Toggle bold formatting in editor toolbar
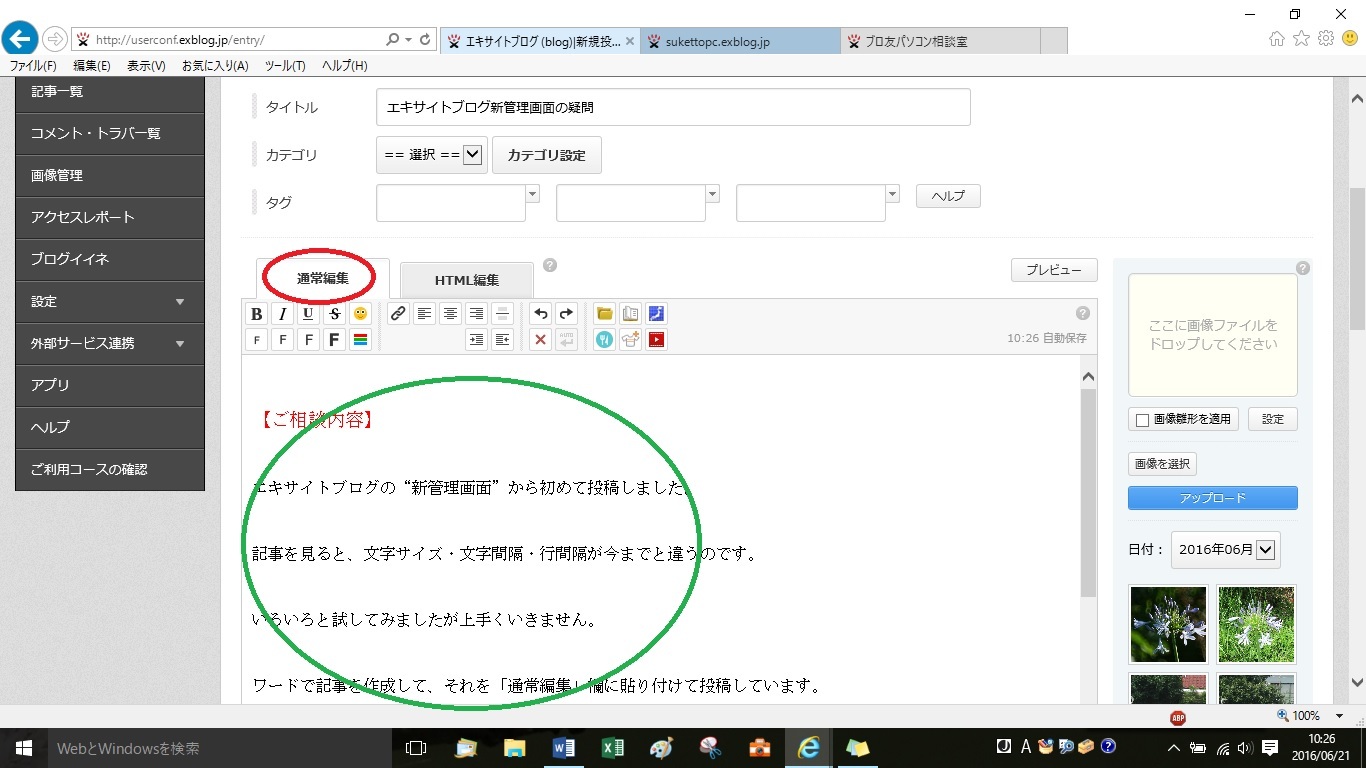 point(257,314)
